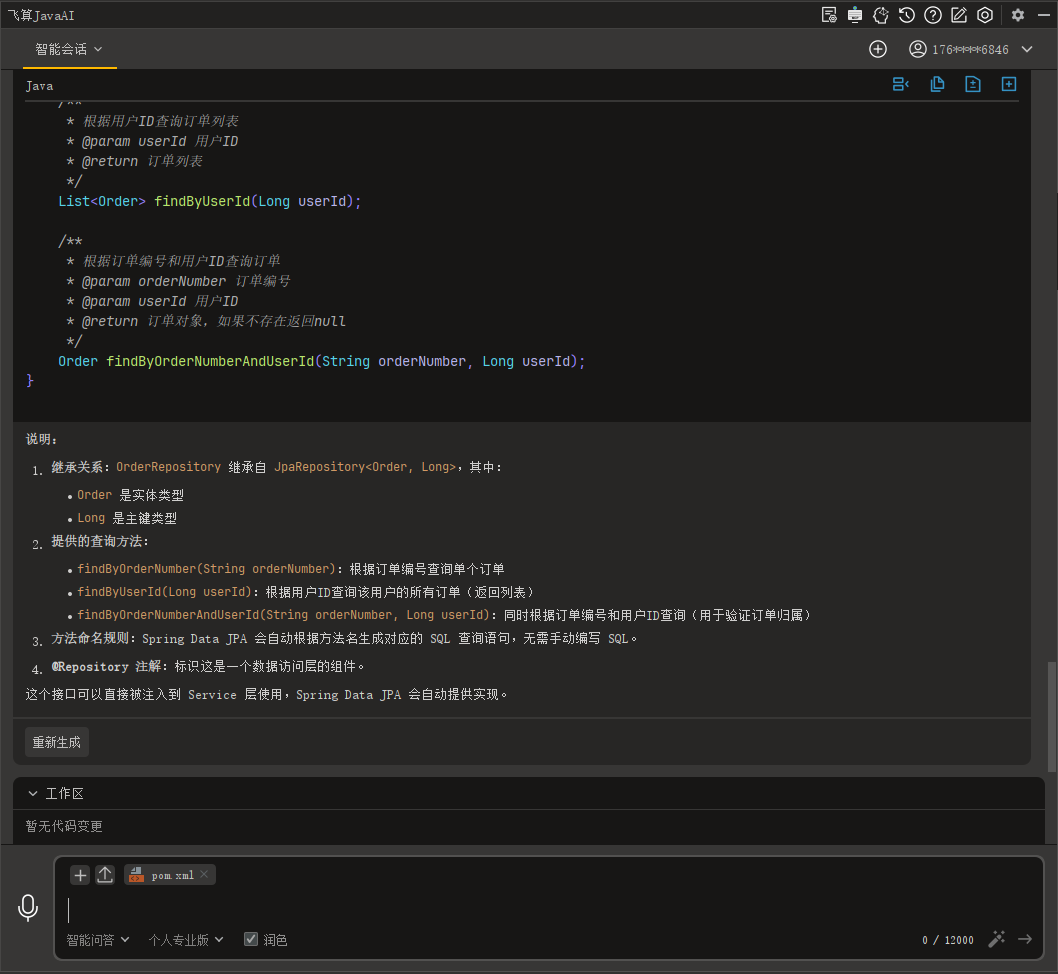The image size is (1058, 974).
Task: Click the user avatar icon
Action: [918, 49]
